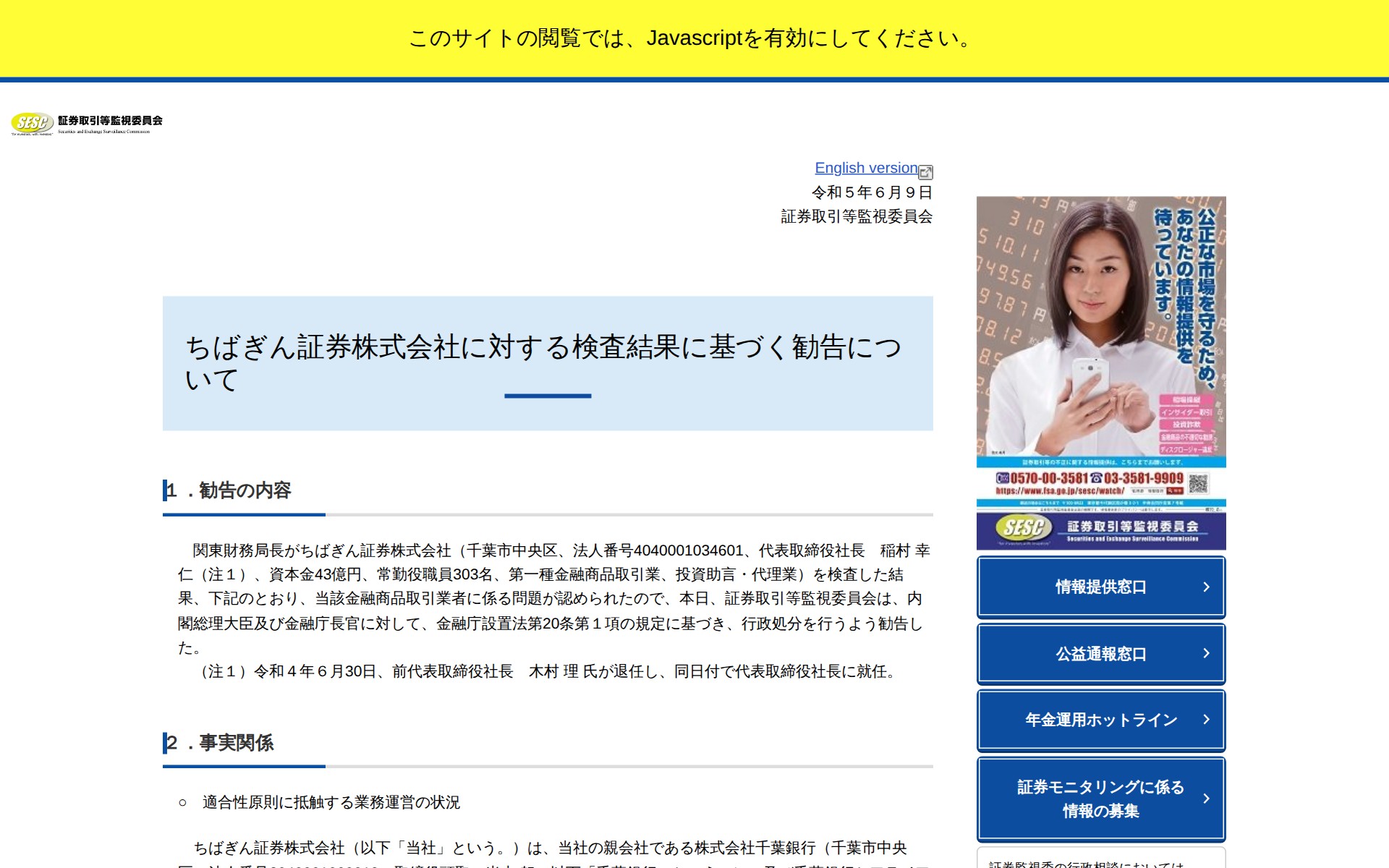The image size is (1389, 868).
Task: Click the chevron arrow on 情報提供窓口
Action: (x=1206, y=587)
